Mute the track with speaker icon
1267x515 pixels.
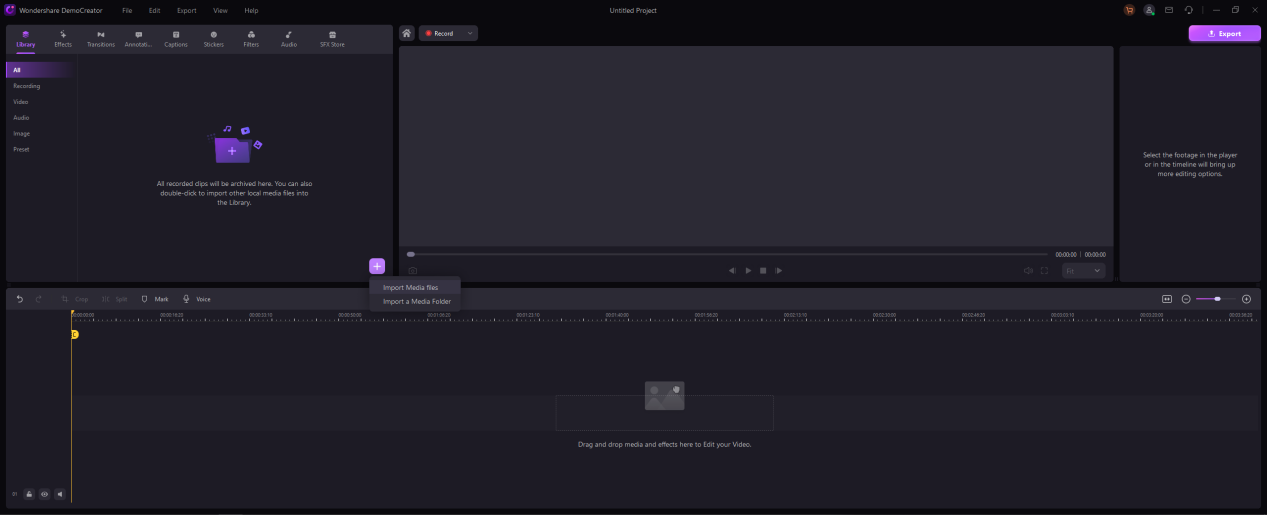[x=59, y=494]
